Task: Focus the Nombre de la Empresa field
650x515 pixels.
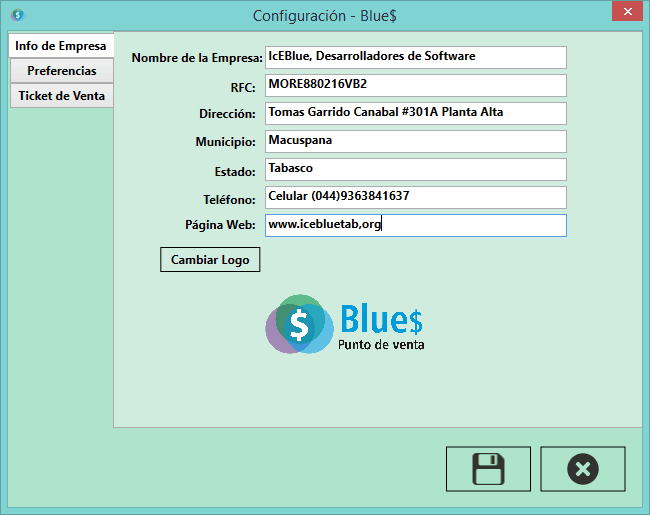Action: (x=416, y=57)
